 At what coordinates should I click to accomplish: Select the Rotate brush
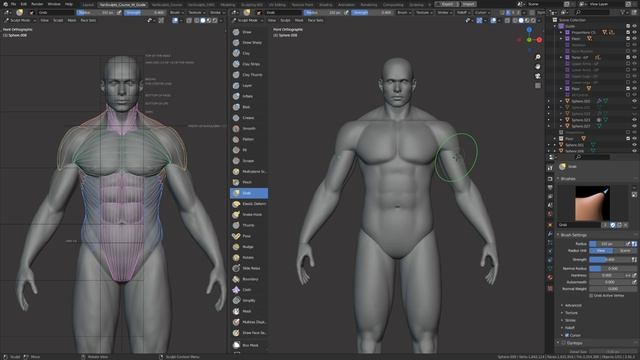[249, 258]
